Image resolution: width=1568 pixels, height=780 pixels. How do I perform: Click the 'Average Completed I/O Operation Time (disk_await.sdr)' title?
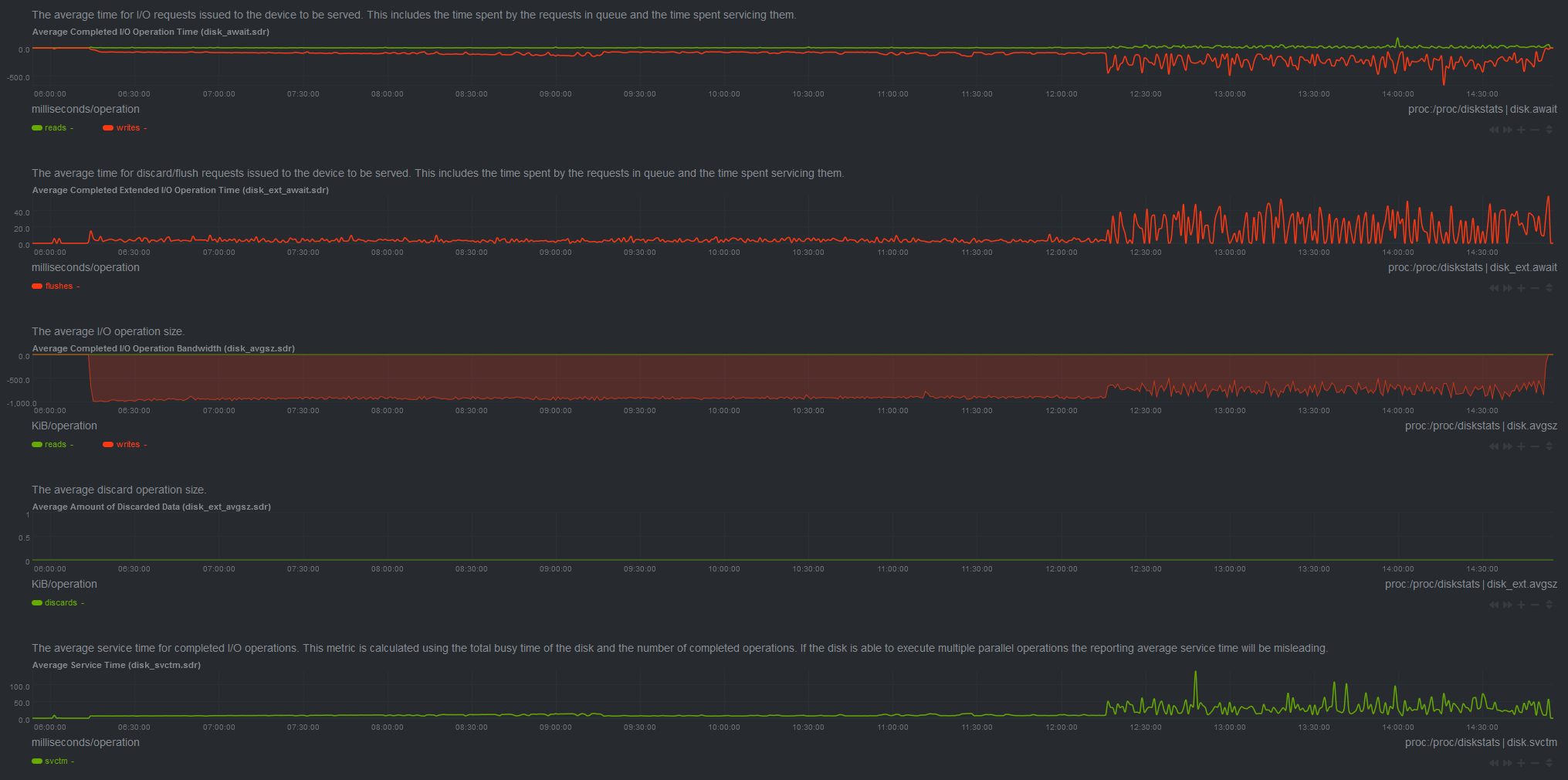coord(151,32)
